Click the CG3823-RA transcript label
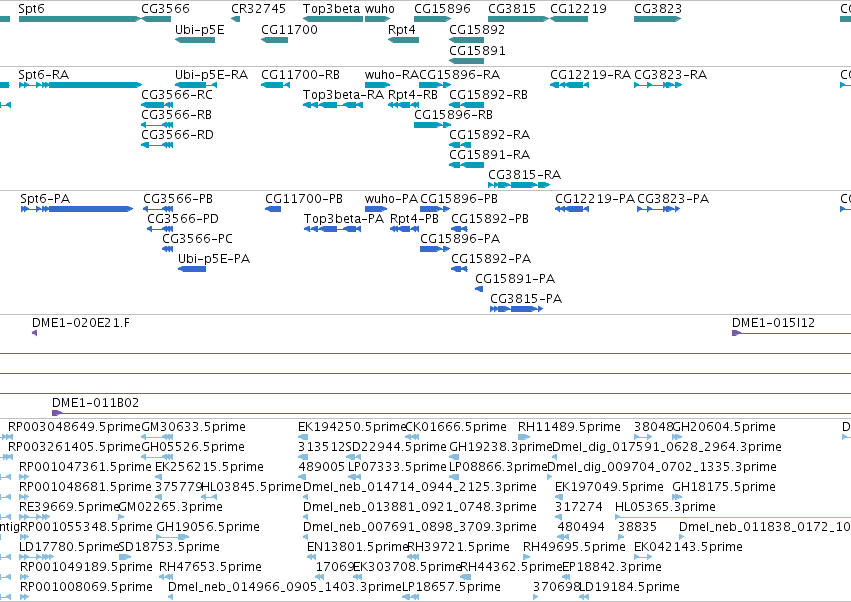 click(x=670, y=74)
